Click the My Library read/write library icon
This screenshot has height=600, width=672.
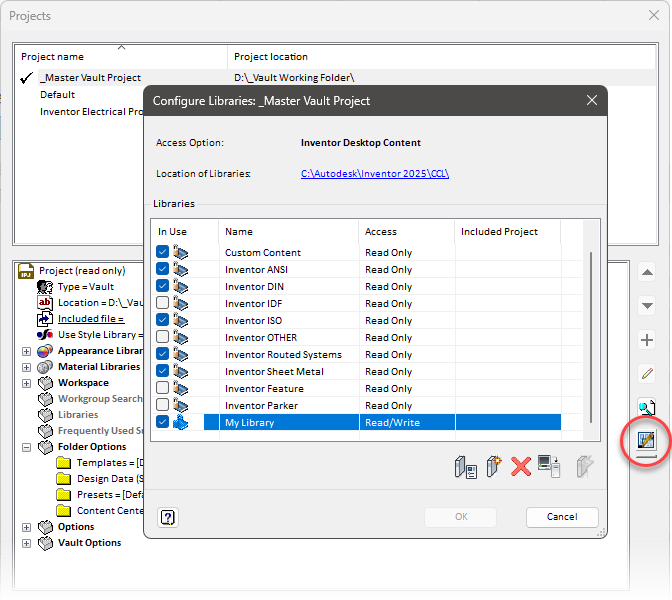(180, 423)
